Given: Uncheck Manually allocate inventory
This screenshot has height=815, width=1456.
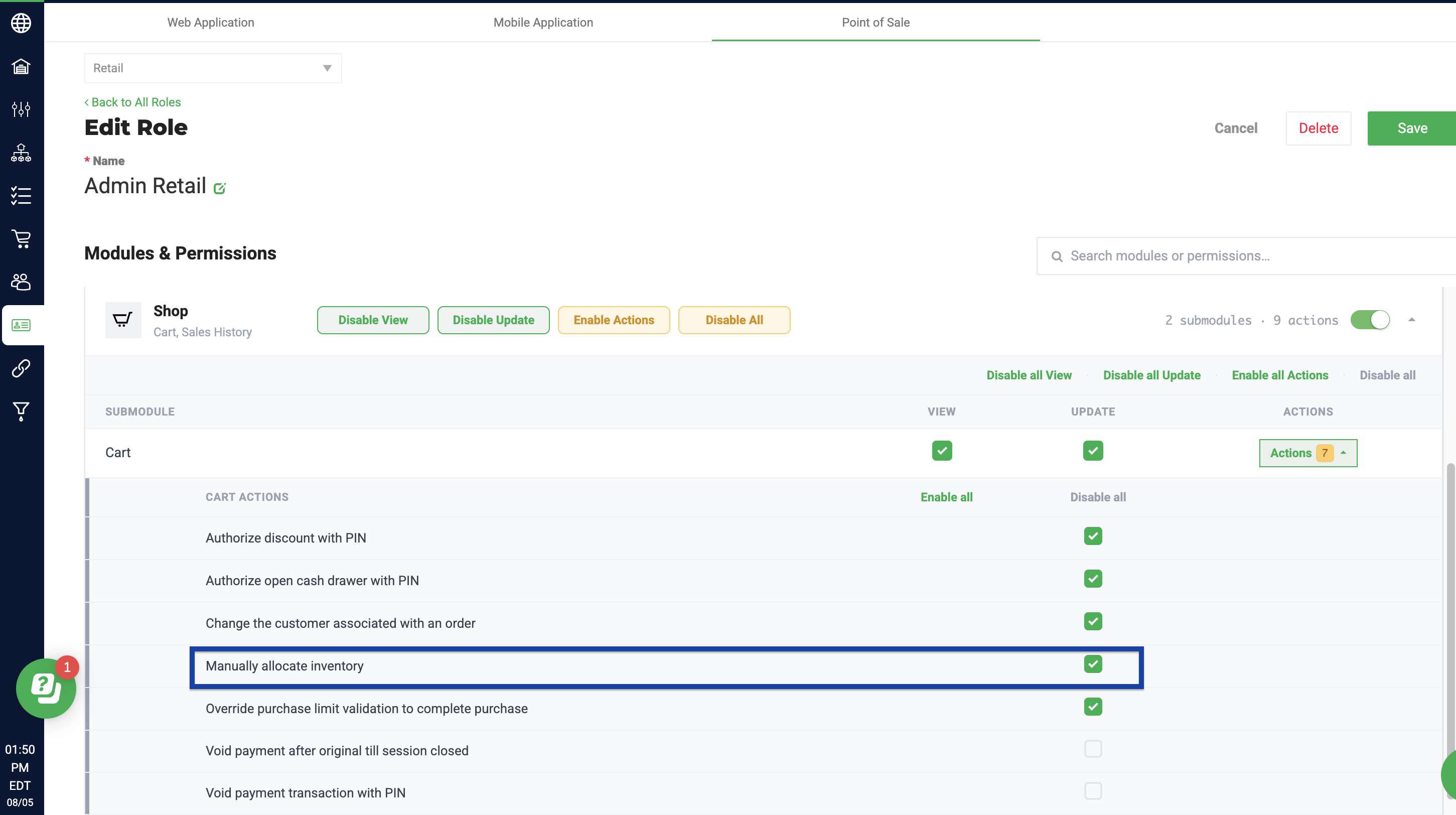Looking at the screenshot, I should click(1093, 664).
